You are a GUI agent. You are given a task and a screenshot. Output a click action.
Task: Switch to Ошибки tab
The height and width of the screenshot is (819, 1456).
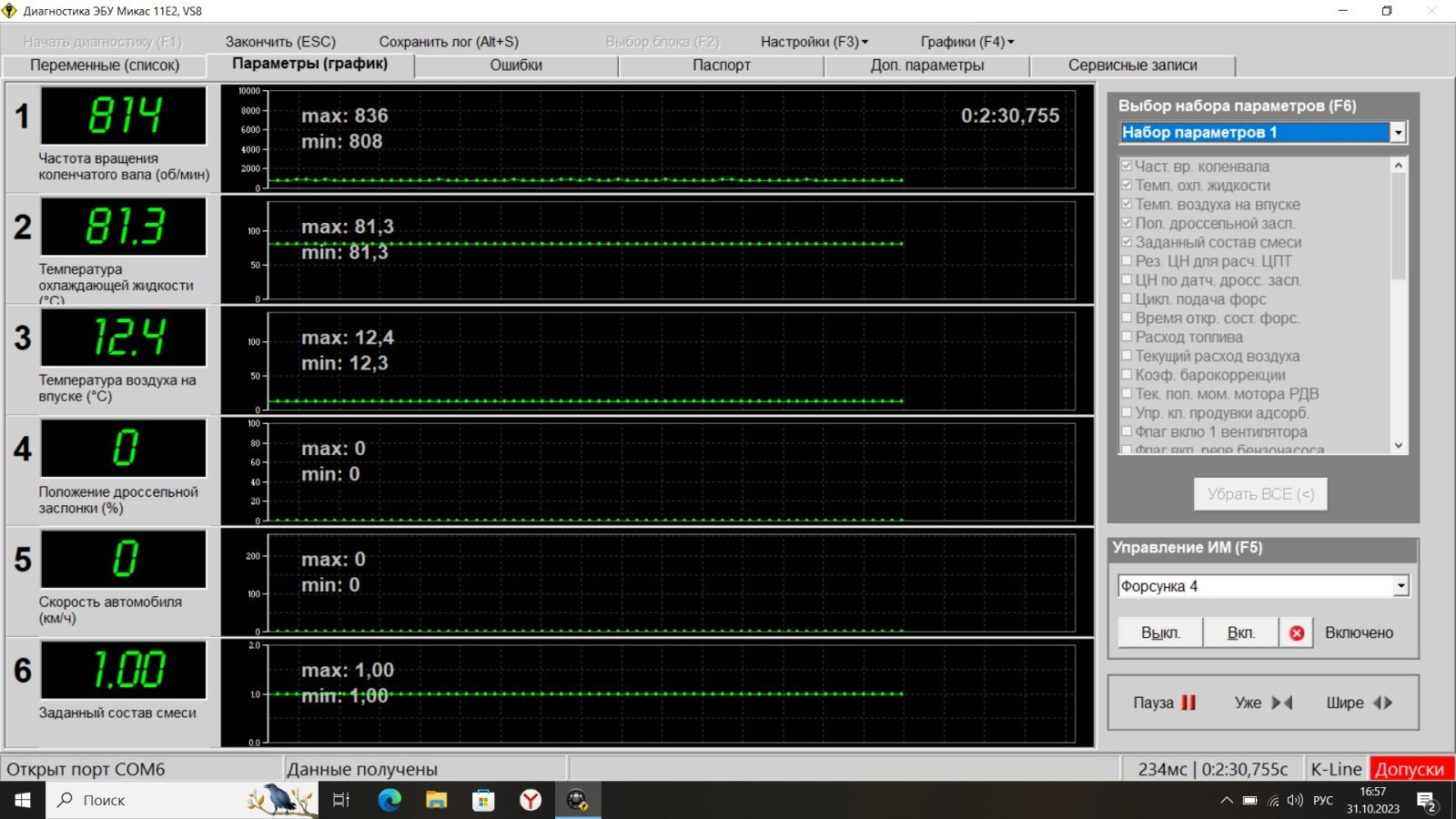point(516,66)
